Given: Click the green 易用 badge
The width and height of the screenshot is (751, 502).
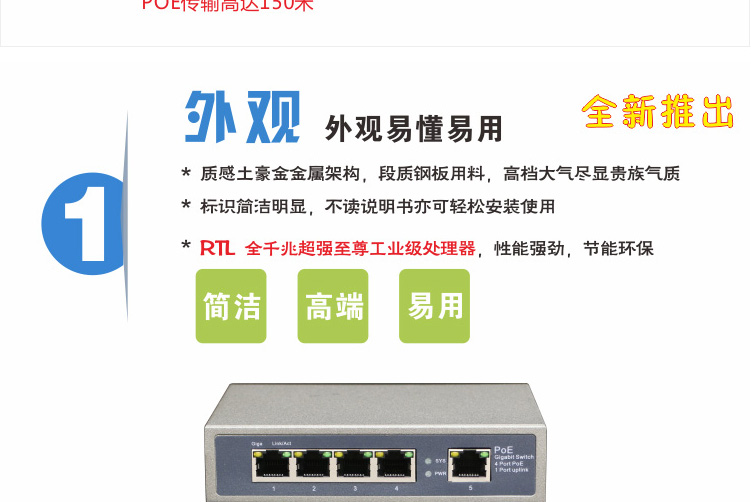Looking at the screenshot, I should pyautogui.click(x=434, y=306).
